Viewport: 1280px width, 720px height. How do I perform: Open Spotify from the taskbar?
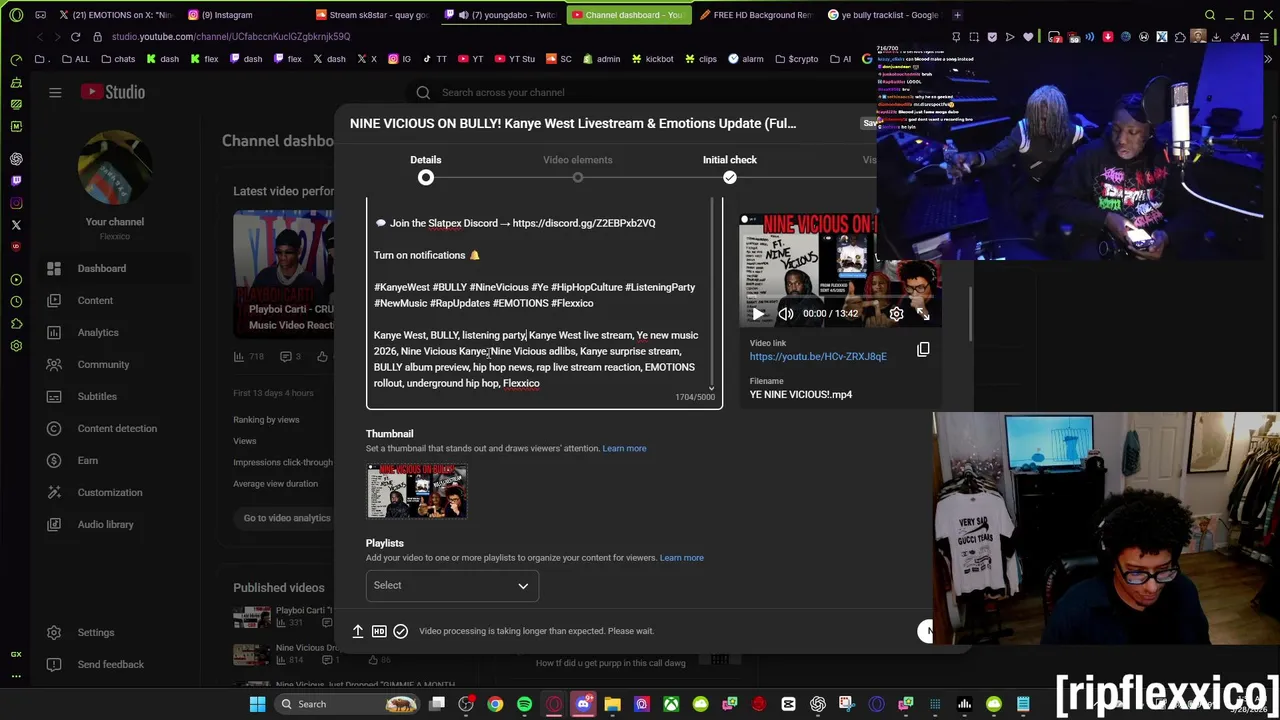(525, 704)
